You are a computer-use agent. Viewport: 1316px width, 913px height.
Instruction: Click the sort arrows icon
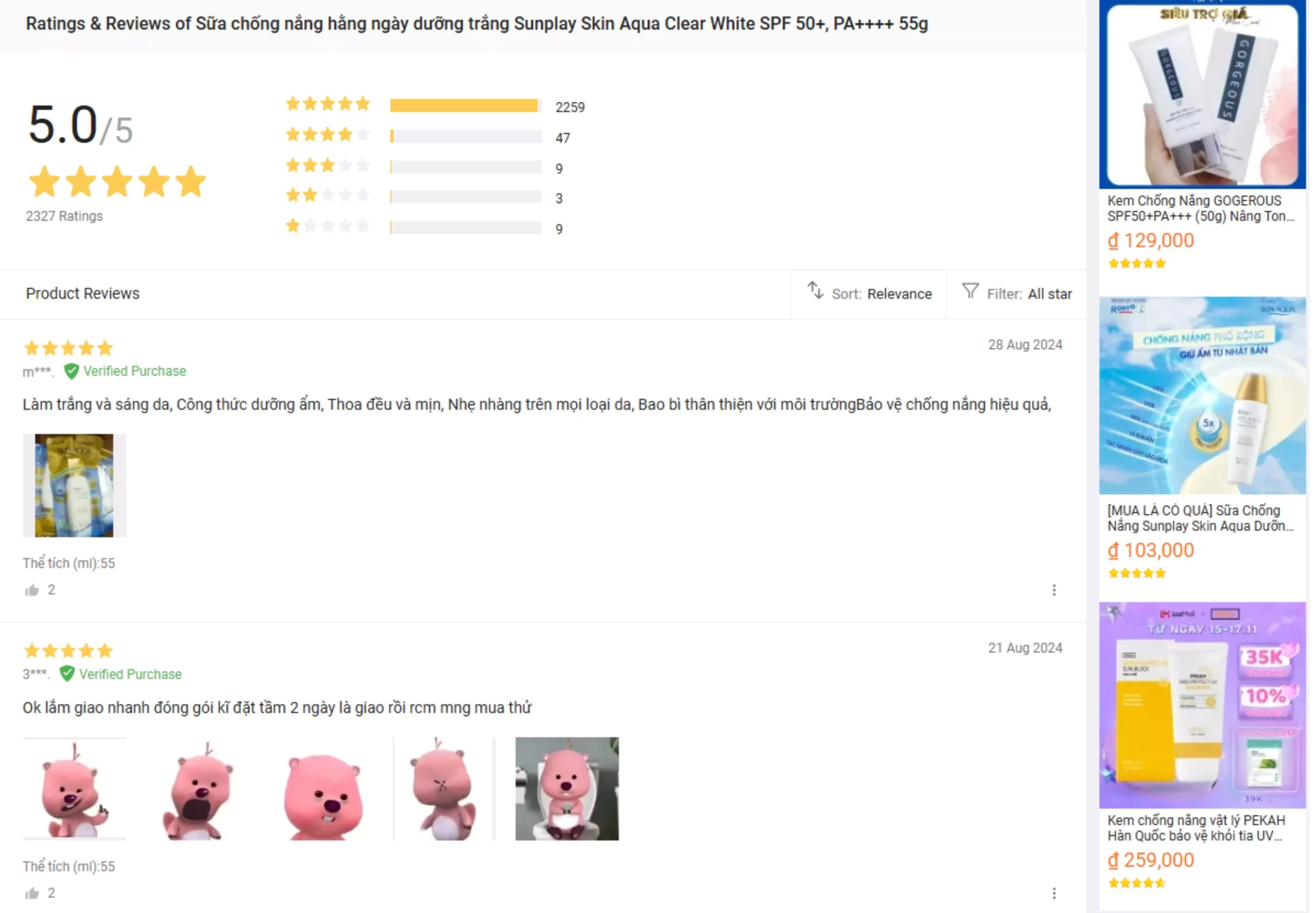coord(815,291)
